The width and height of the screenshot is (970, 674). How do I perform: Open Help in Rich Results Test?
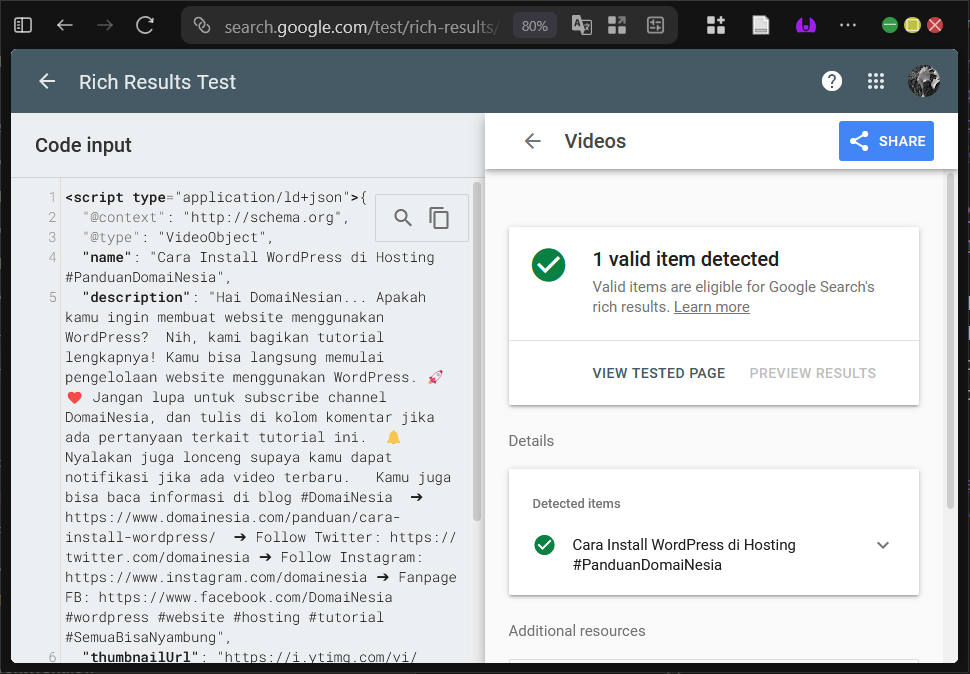832,81
